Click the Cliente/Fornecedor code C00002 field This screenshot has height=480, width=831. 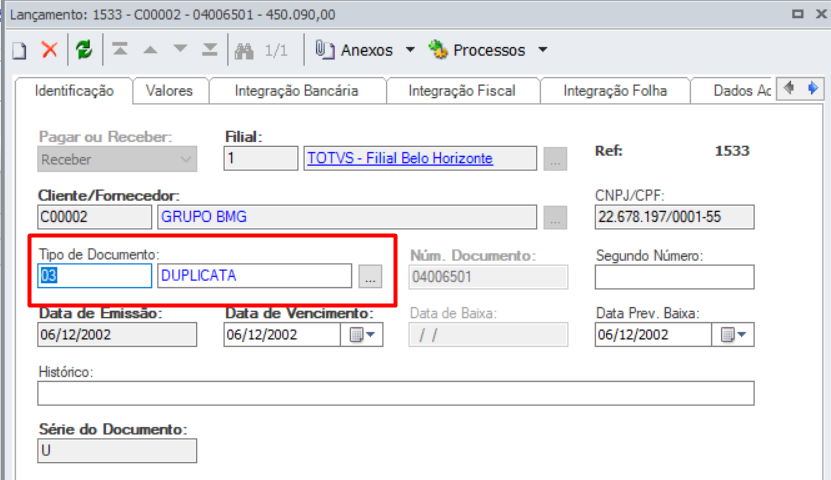[x=94, y=217]
